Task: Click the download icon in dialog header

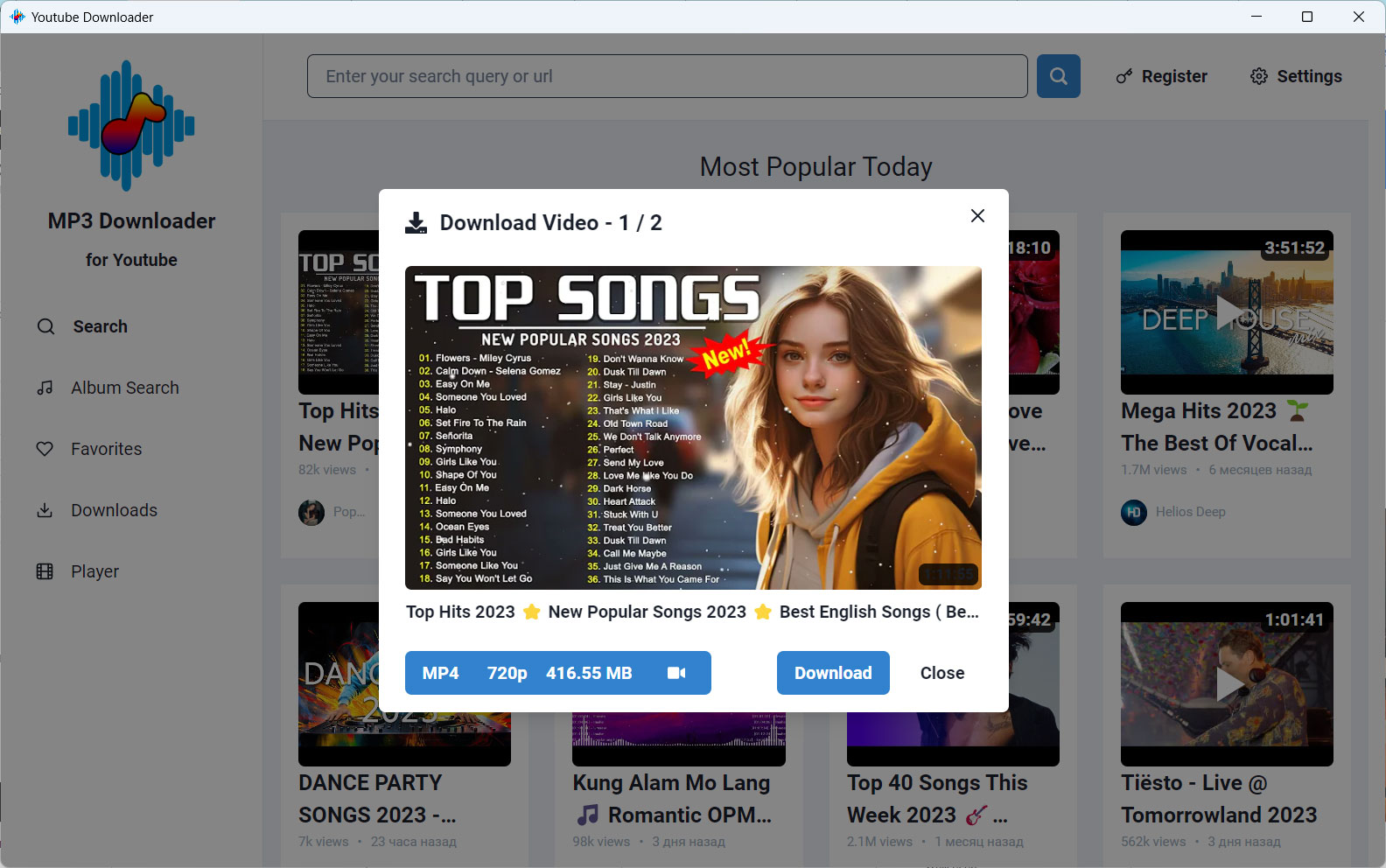Action: point(416,223)
